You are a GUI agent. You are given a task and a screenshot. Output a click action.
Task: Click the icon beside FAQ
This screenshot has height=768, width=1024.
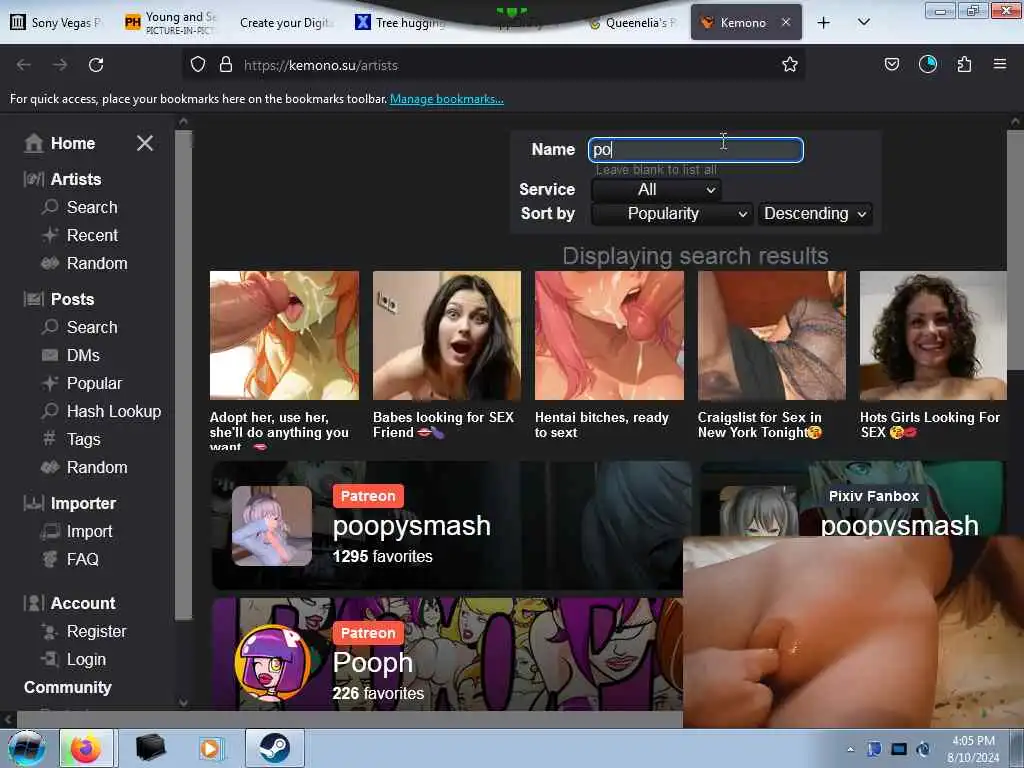tap(50, 560)
